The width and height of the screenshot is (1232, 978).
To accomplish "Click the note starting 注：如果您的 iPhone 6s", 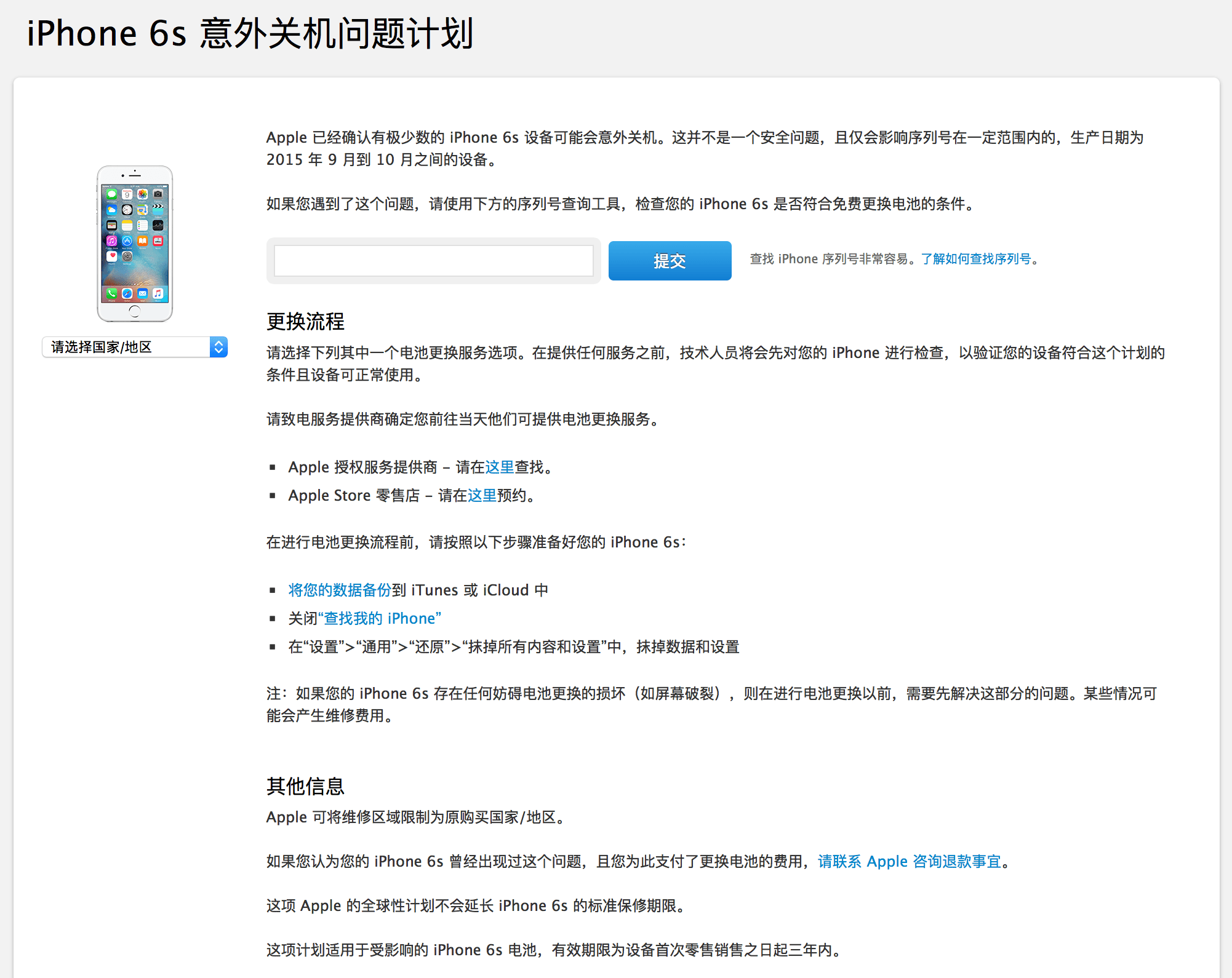I will [x=712, y=704].
